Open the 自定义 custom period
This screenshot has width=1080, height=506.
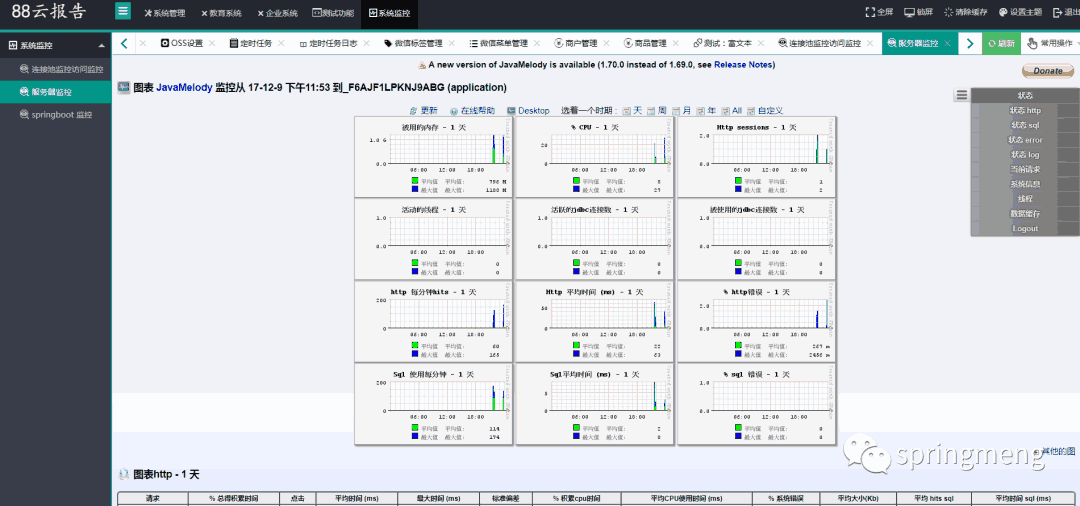(x=765, y=111)
